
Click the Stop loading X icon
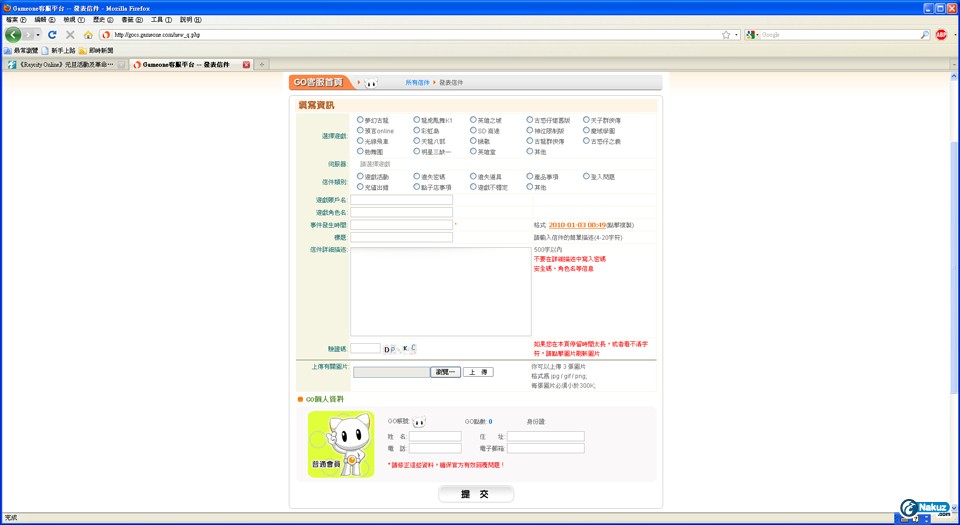click(70, 35)
